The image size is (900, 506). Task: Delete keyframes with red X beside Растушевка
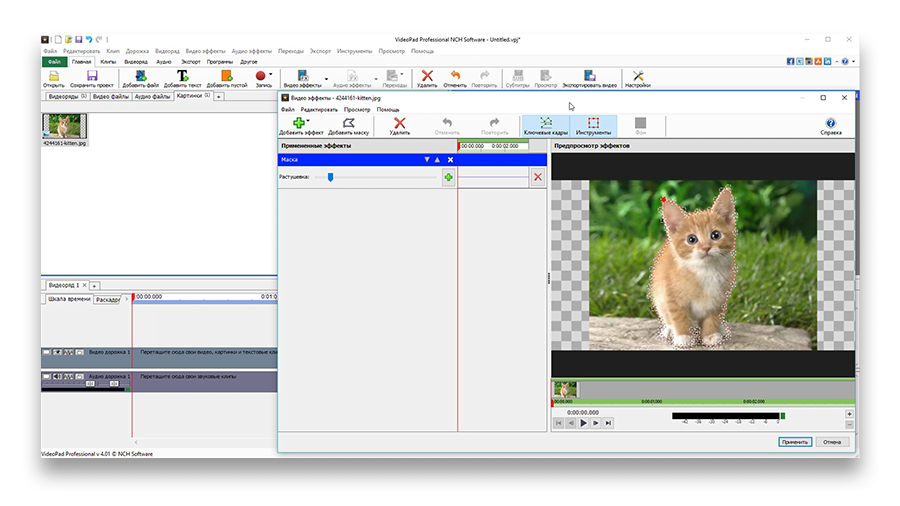(x=538, y=177)
